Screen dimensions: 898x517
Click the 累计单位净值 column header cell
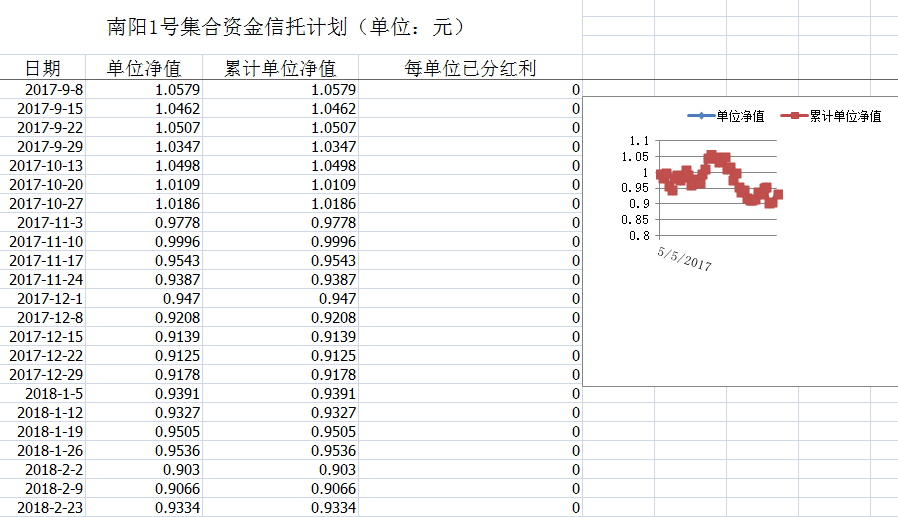(x=280, y=68)
